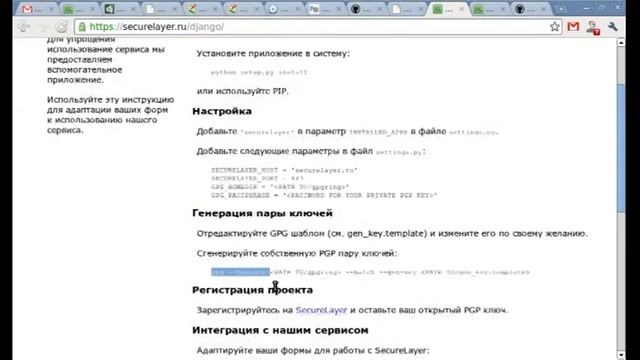Click 'gen_key.template' in the GPG paragraph

[x=385, y=233]
